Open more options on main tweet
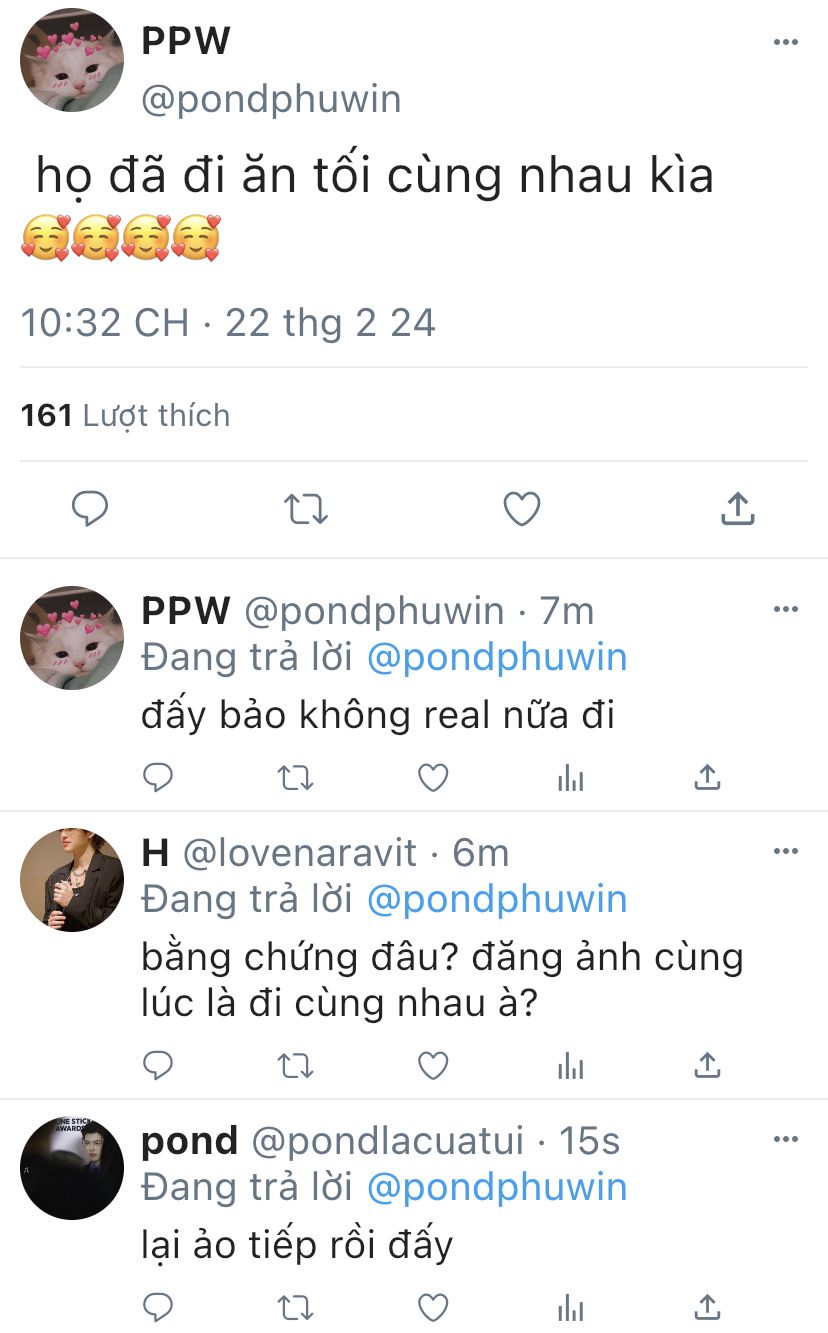The width and height of the screenshot is (828, 1333). point(786,42)
